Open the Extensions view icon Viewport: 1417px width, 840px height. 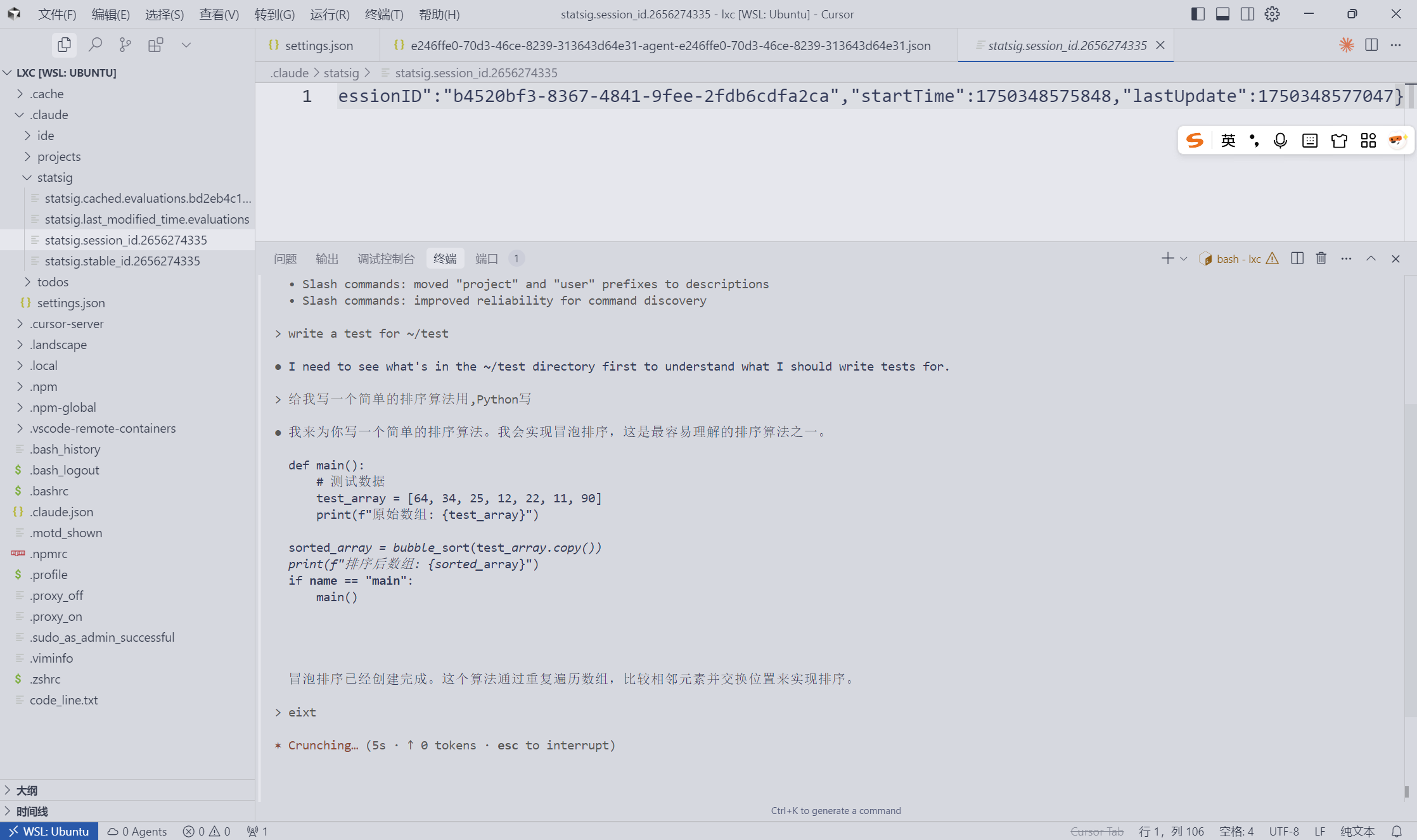tap(155, 45)
